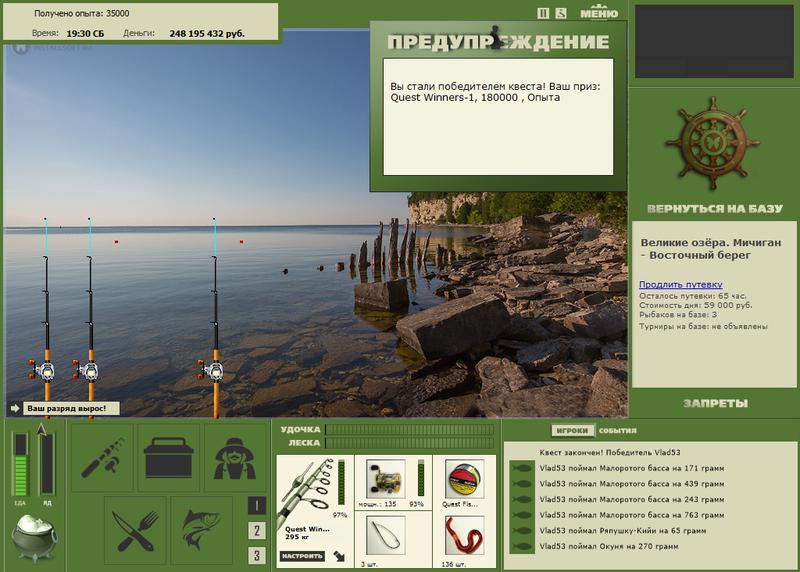
Task: Open the МЕНЮ menu
Action: pos(599,13)
